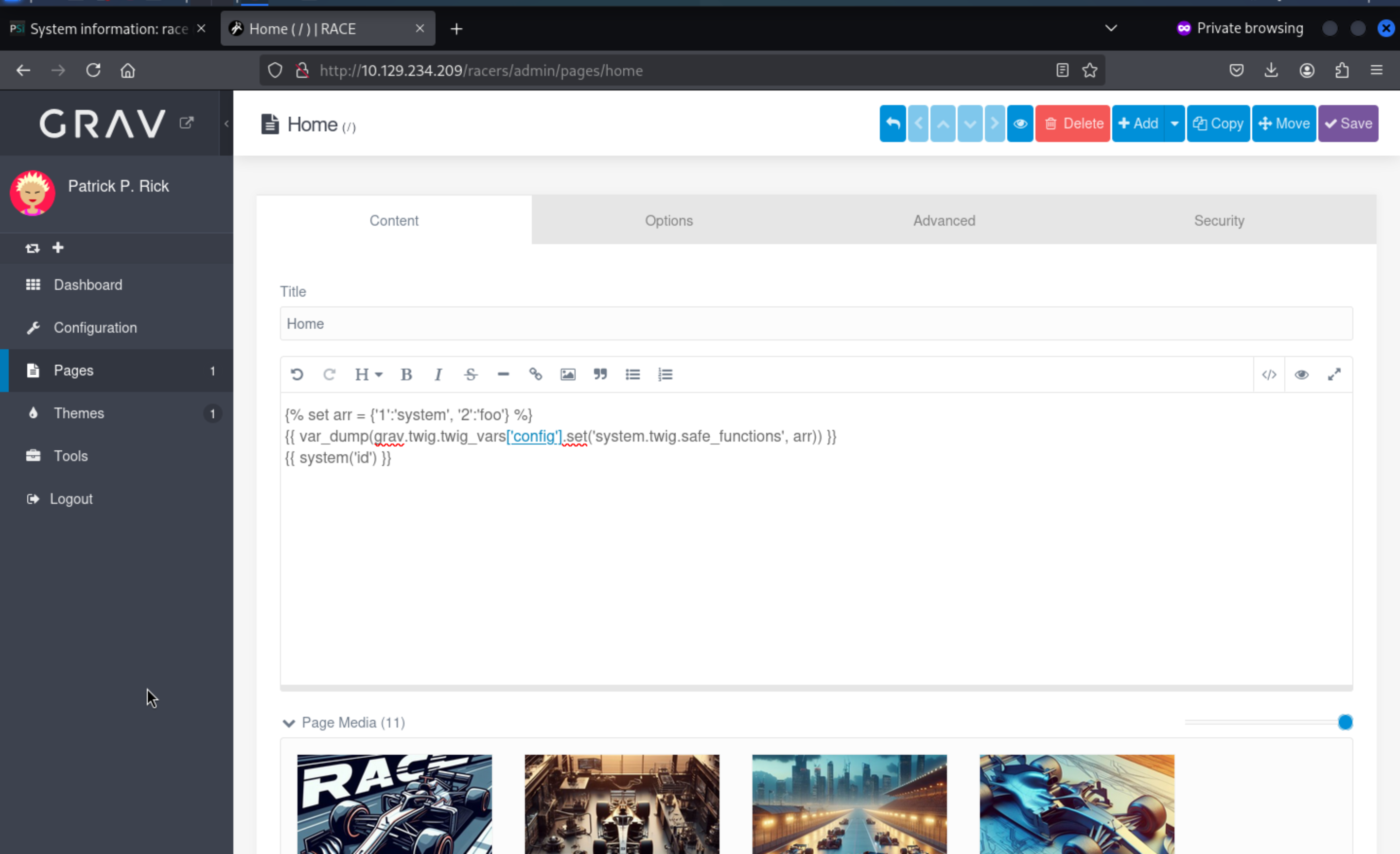Insert a link via toolbar icon

[535, 374]
